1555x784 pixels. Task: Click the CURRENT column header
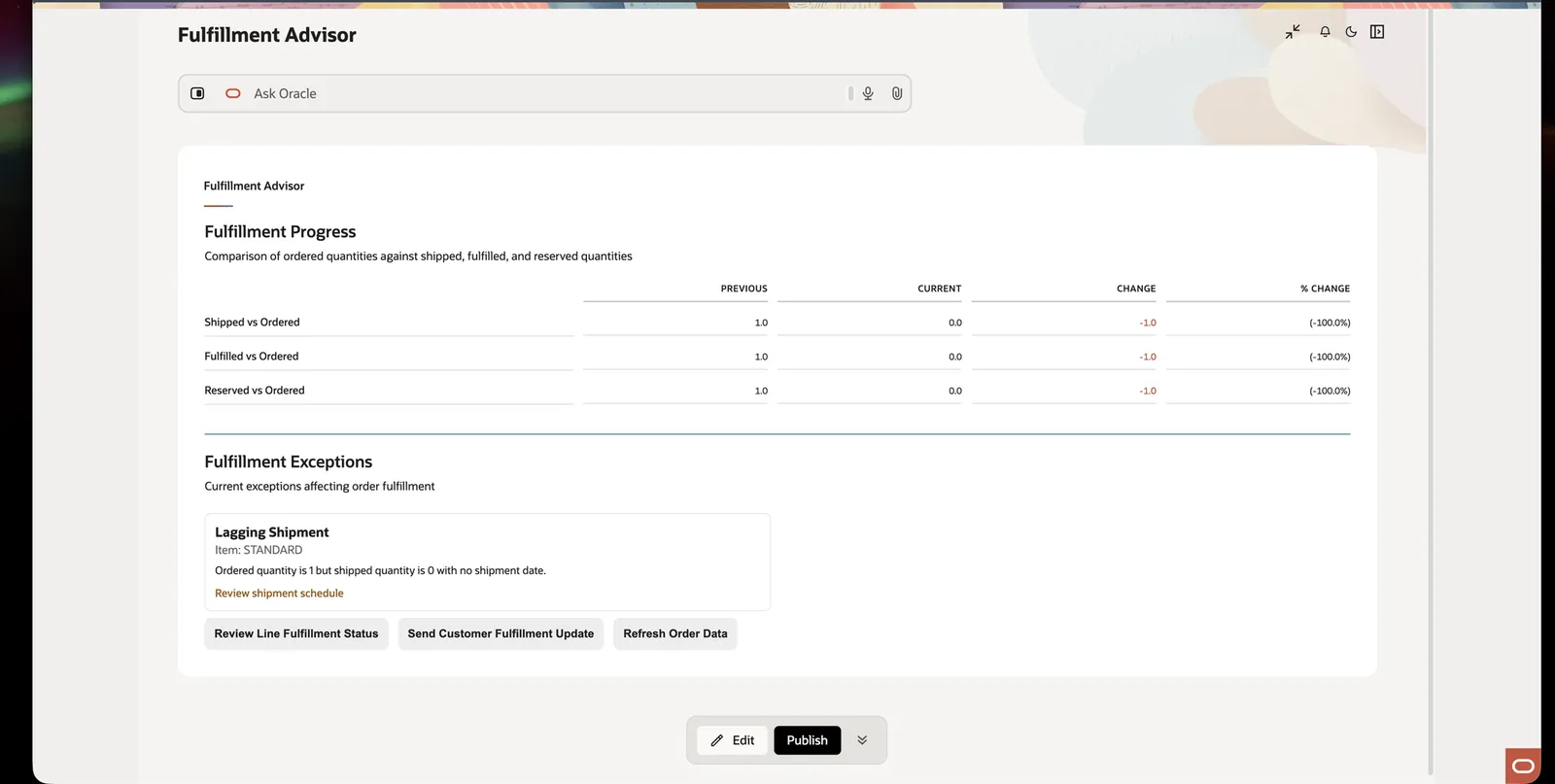point(939,289)
